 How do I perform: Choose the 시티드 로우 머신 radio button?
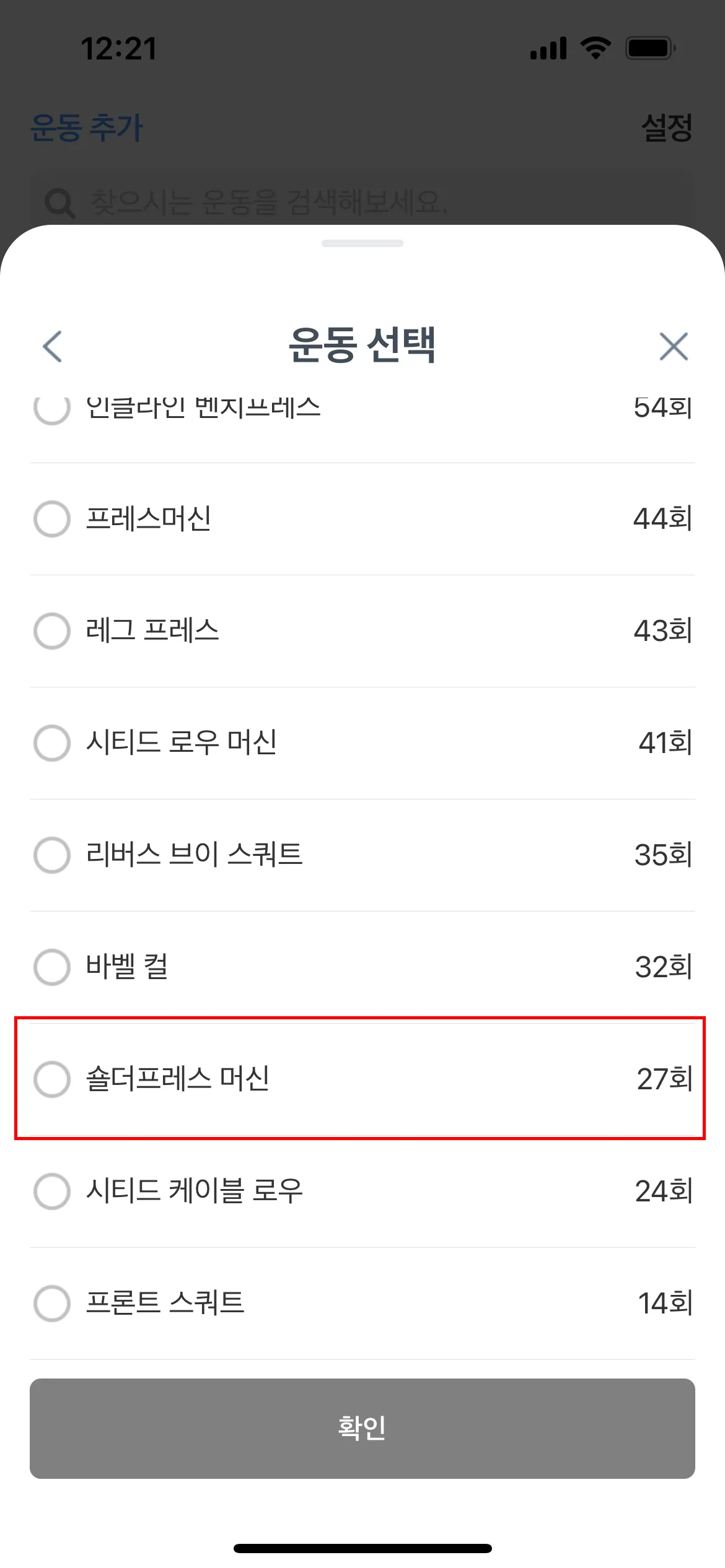point(52,743)
